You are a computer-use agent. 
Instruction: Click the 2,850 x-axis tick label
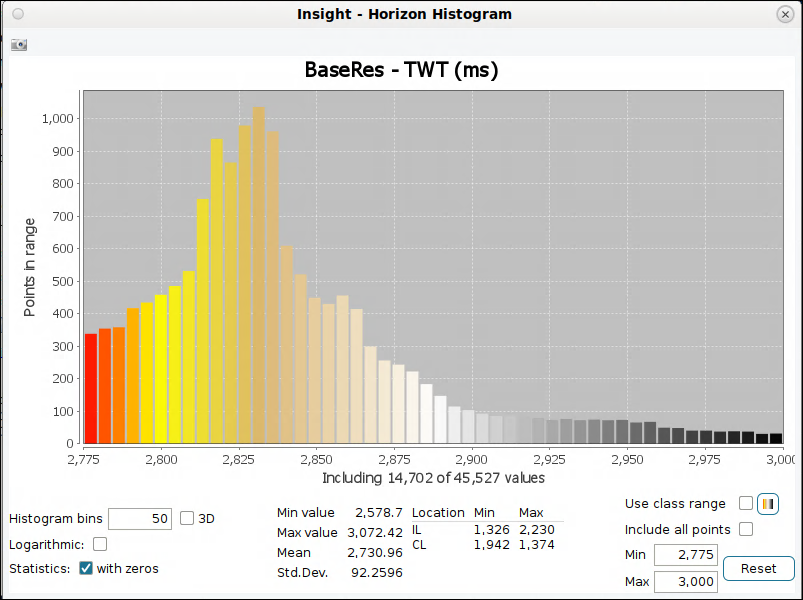click(316, 459)
